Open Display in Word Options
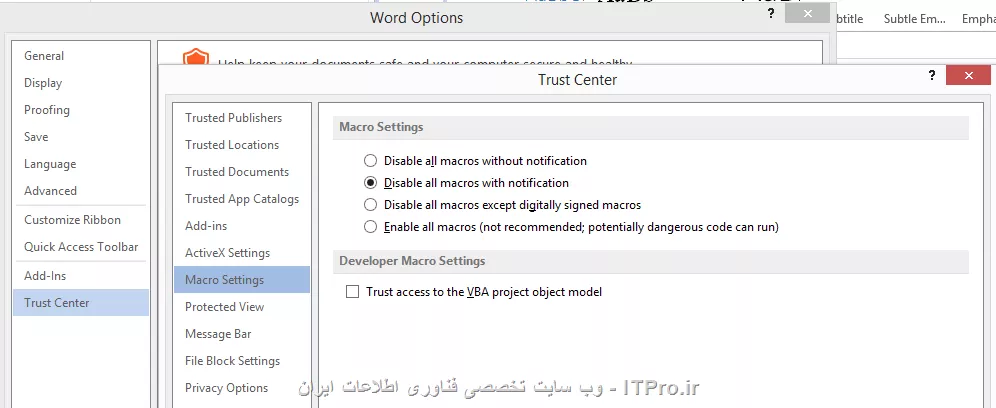This screenshot has height=408, width=996. click(81, 83)
